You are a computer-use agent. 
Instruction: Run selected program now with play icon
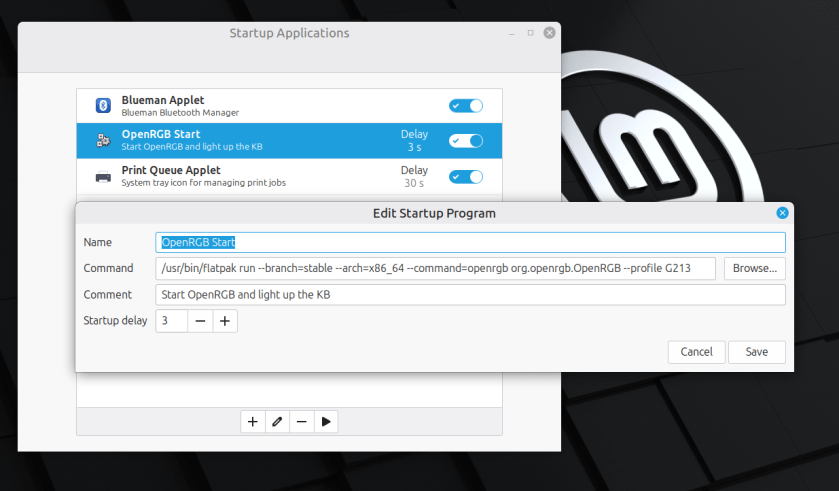click(325, 422)
